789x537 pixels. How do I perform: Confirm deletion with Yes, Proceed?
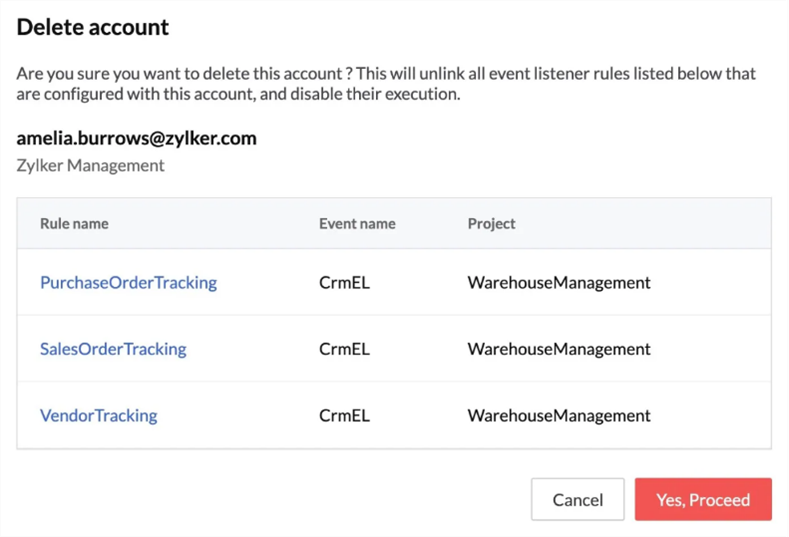click(x=703, y=499)
